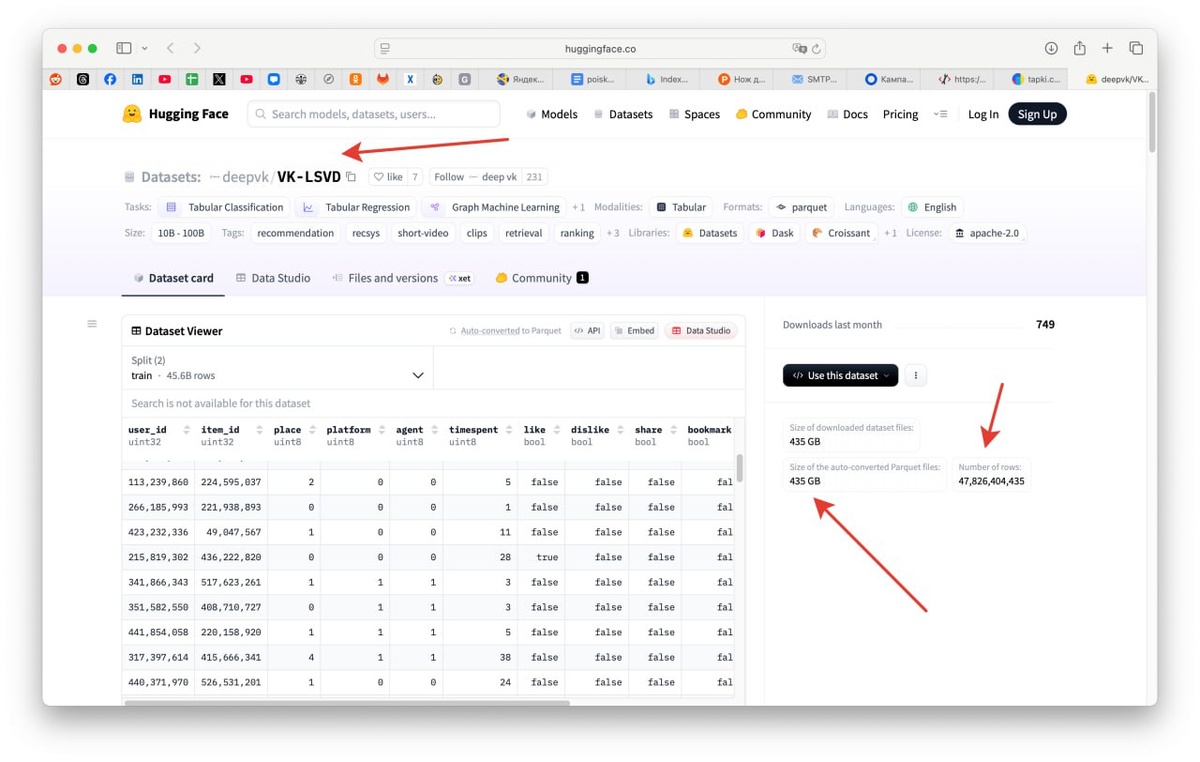Open a new Safari tab with plus
Screen dimensions: 1200x762
click(x=1107, y=48)
